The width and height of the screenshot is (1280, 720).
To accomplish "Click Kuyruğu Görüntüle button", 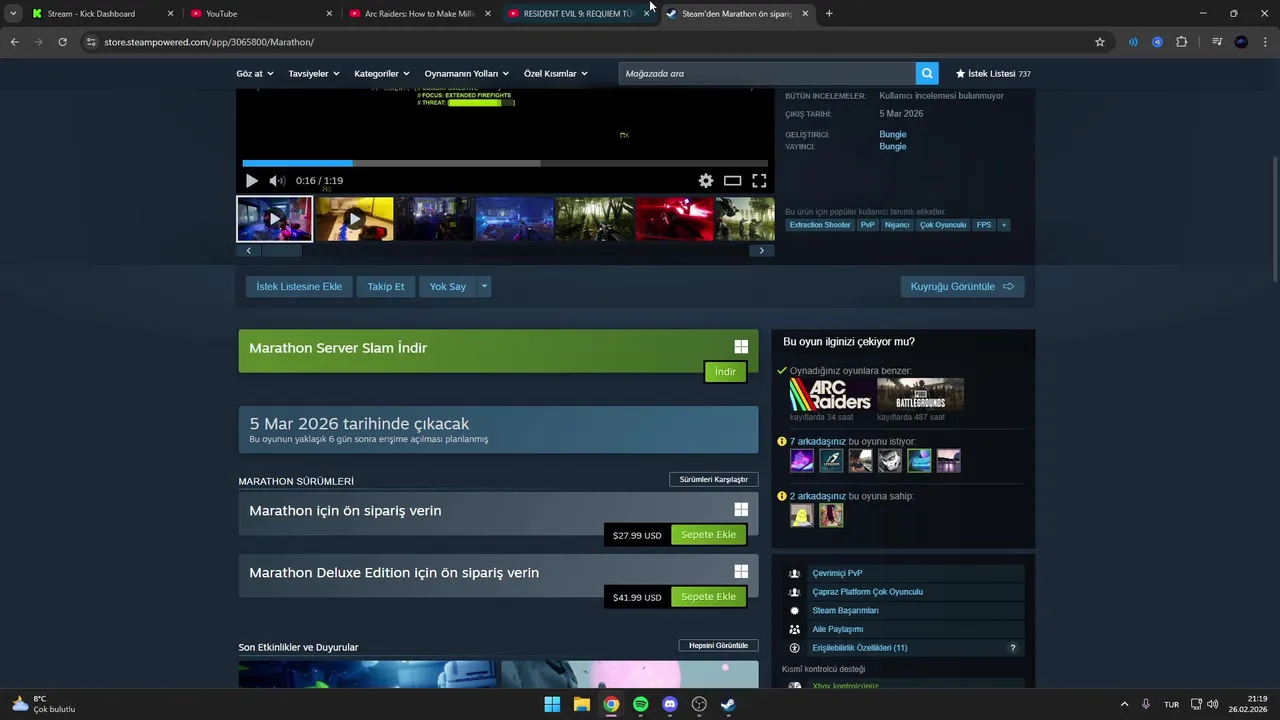I will click(x=962, y=286).
